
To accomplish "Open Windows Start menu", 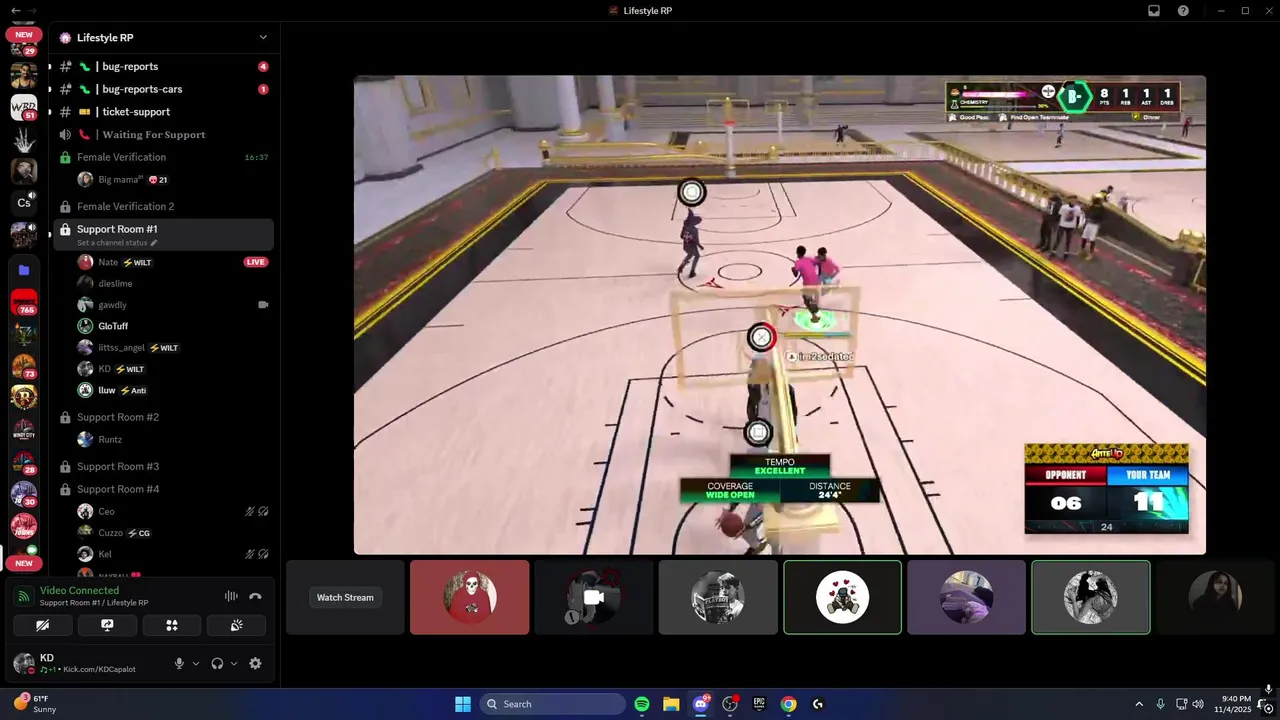I will pos(463,704).
